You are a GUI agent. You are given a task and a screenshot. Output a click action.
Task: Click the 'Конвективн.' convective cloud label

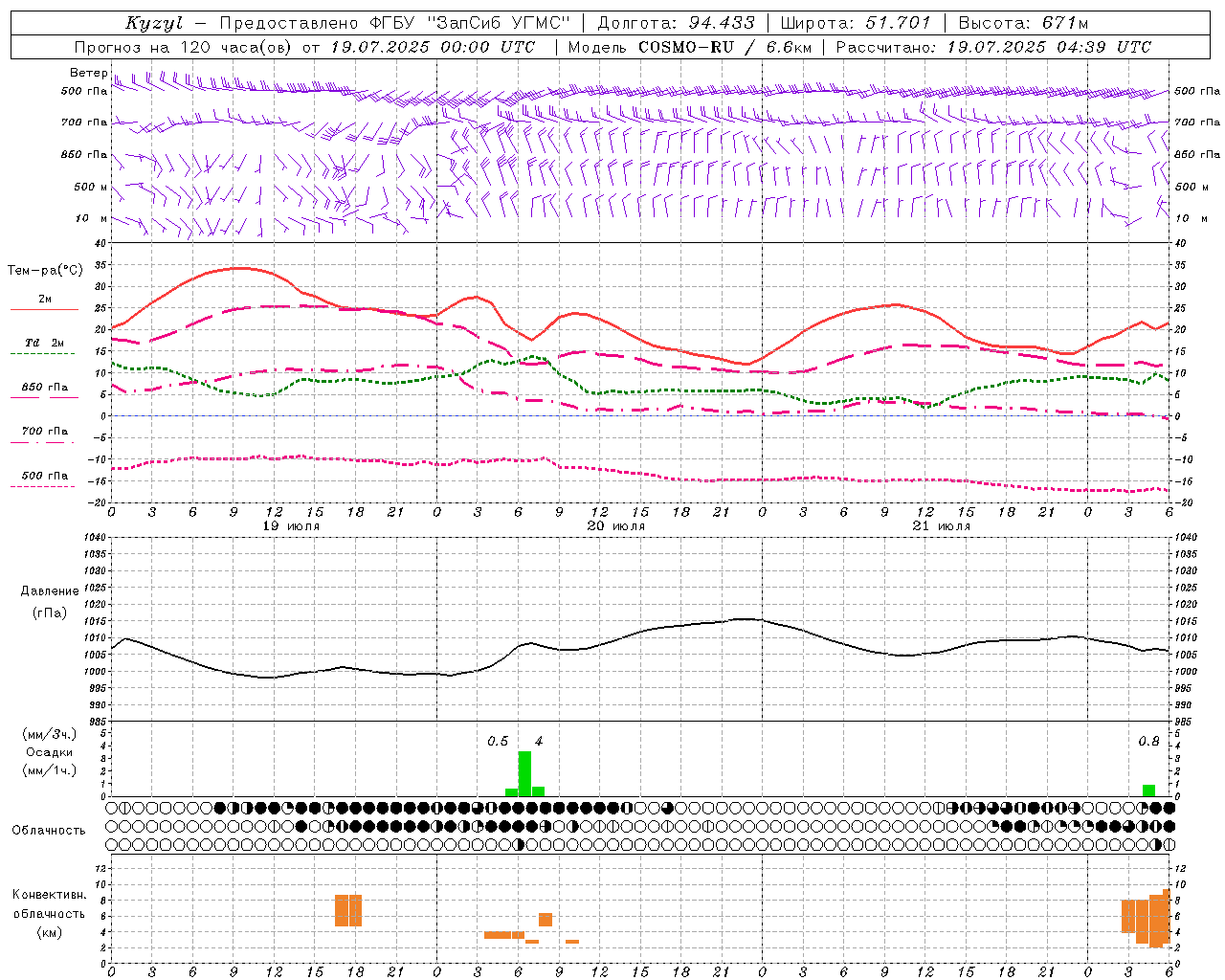[50, 895]
